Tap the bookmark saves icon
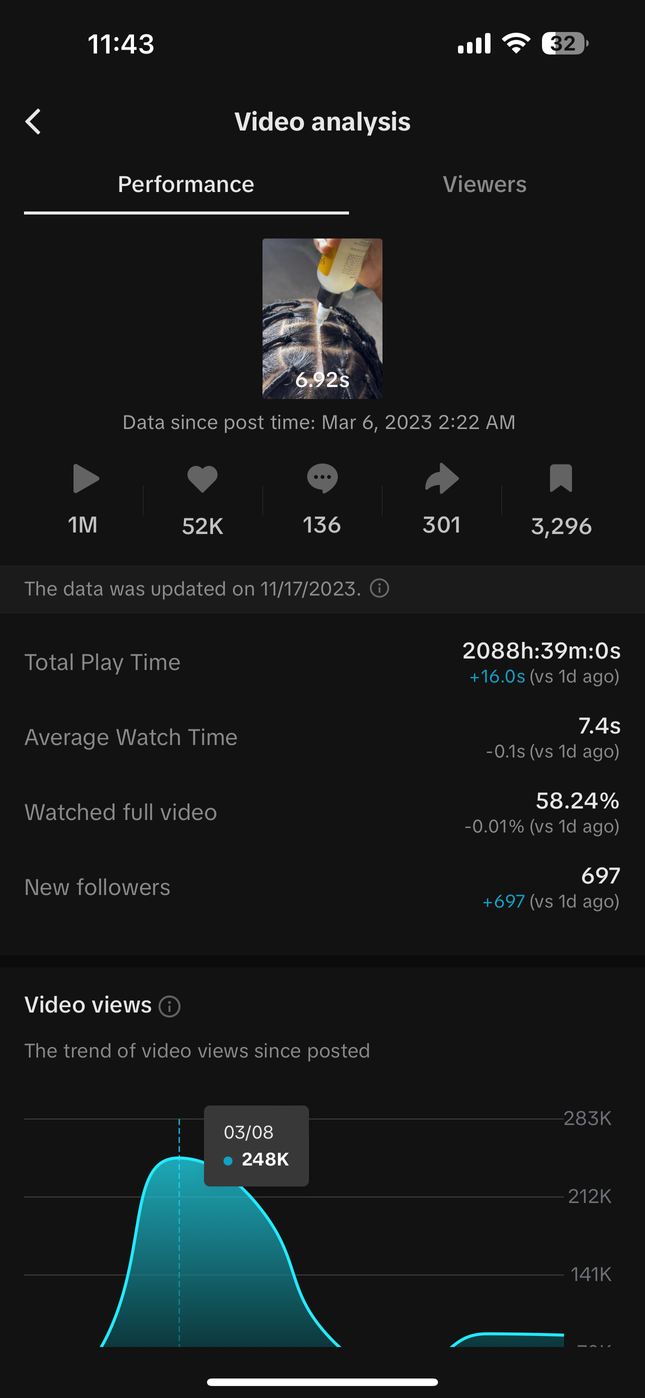Image resolution: width=645 pixels, height=1398 pixels. click(561, 480)
